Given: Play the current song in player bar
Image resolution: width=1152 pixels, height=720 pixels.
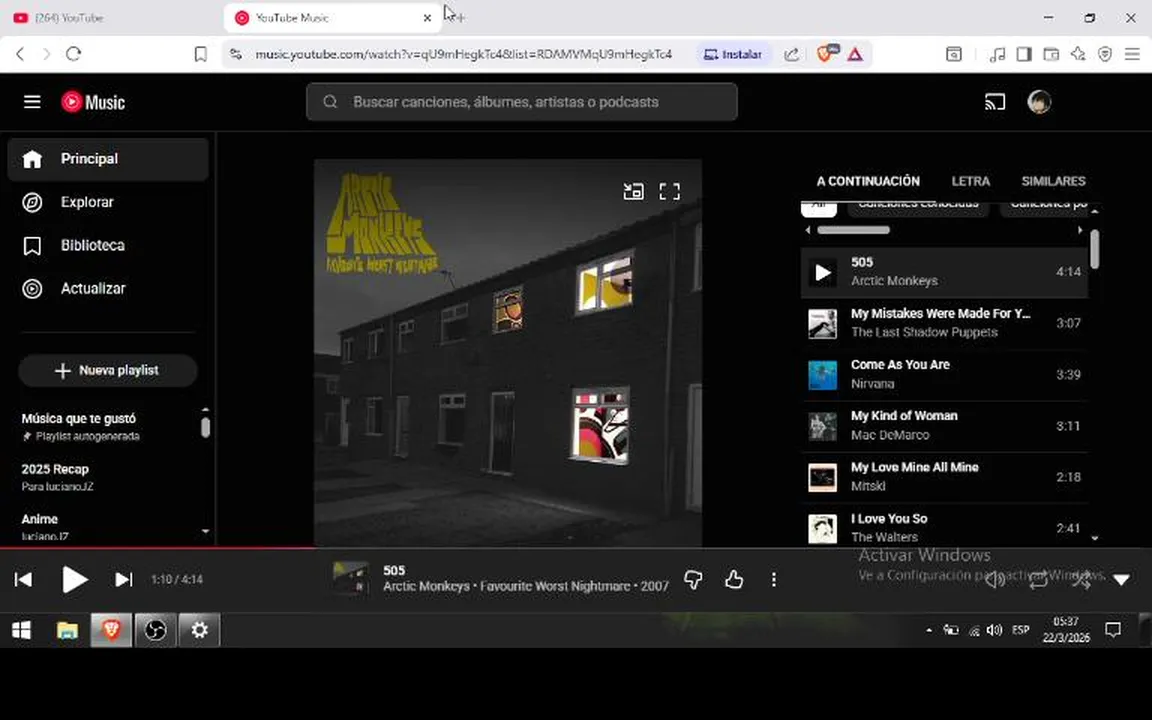Looking at the screenshot, I should coord(74,580).
